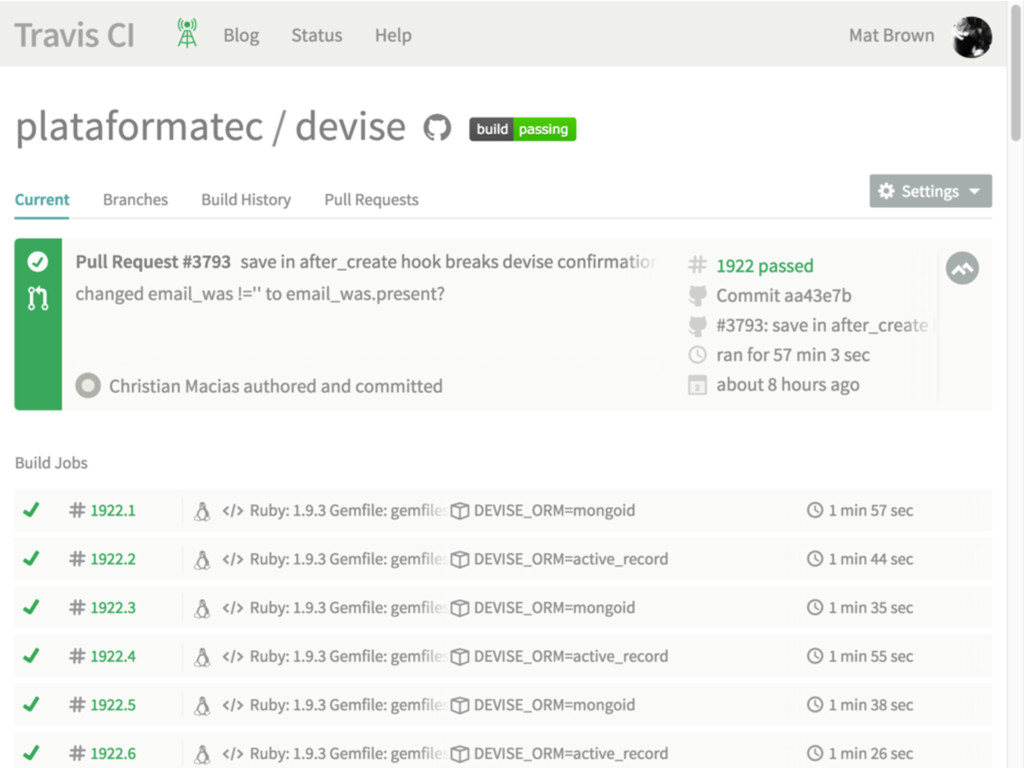
Task: Click Mat Brown's profile avatar
Action: pyautogui.click(x=972, y=37)
